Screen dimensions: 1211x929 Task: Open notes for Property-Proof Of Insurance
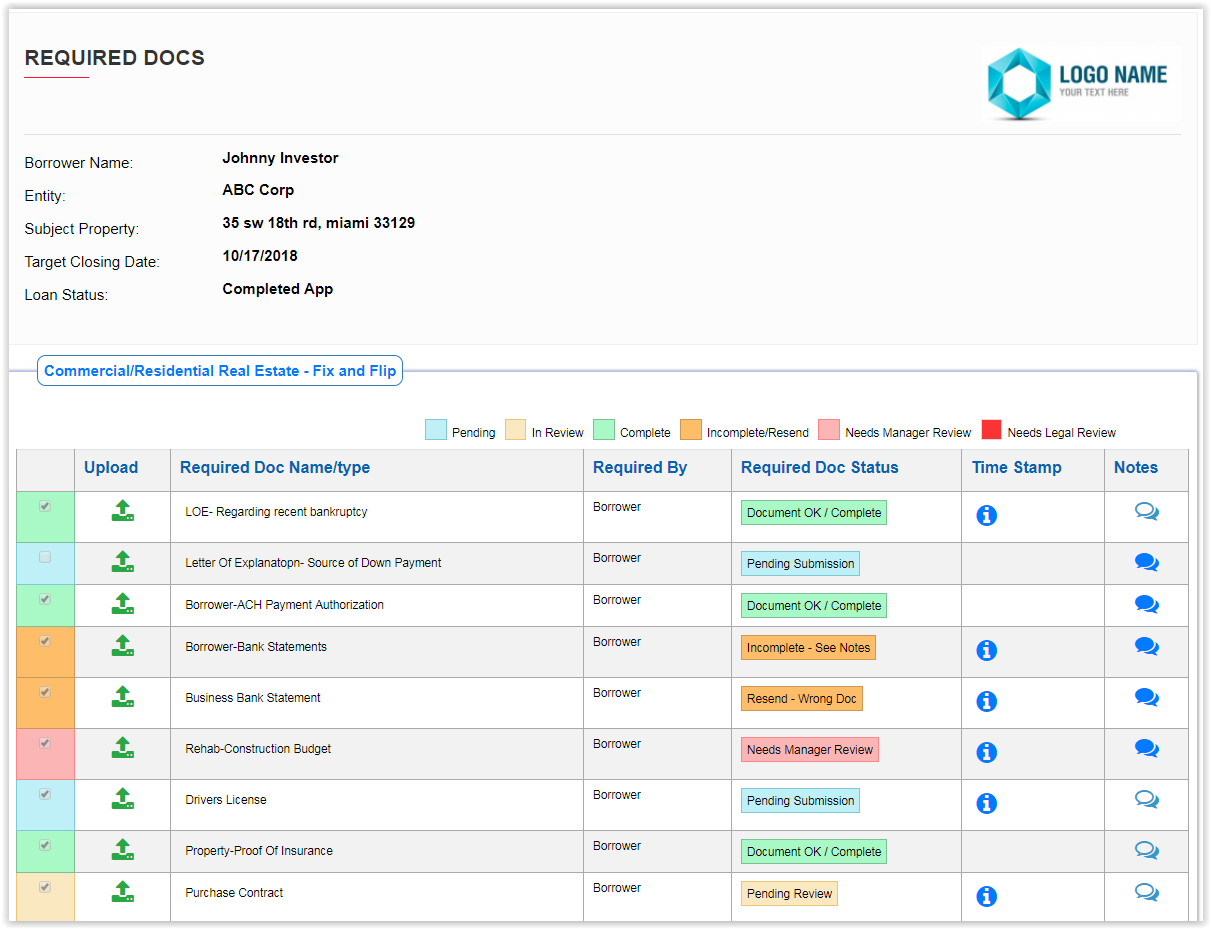click(1147, 850)
